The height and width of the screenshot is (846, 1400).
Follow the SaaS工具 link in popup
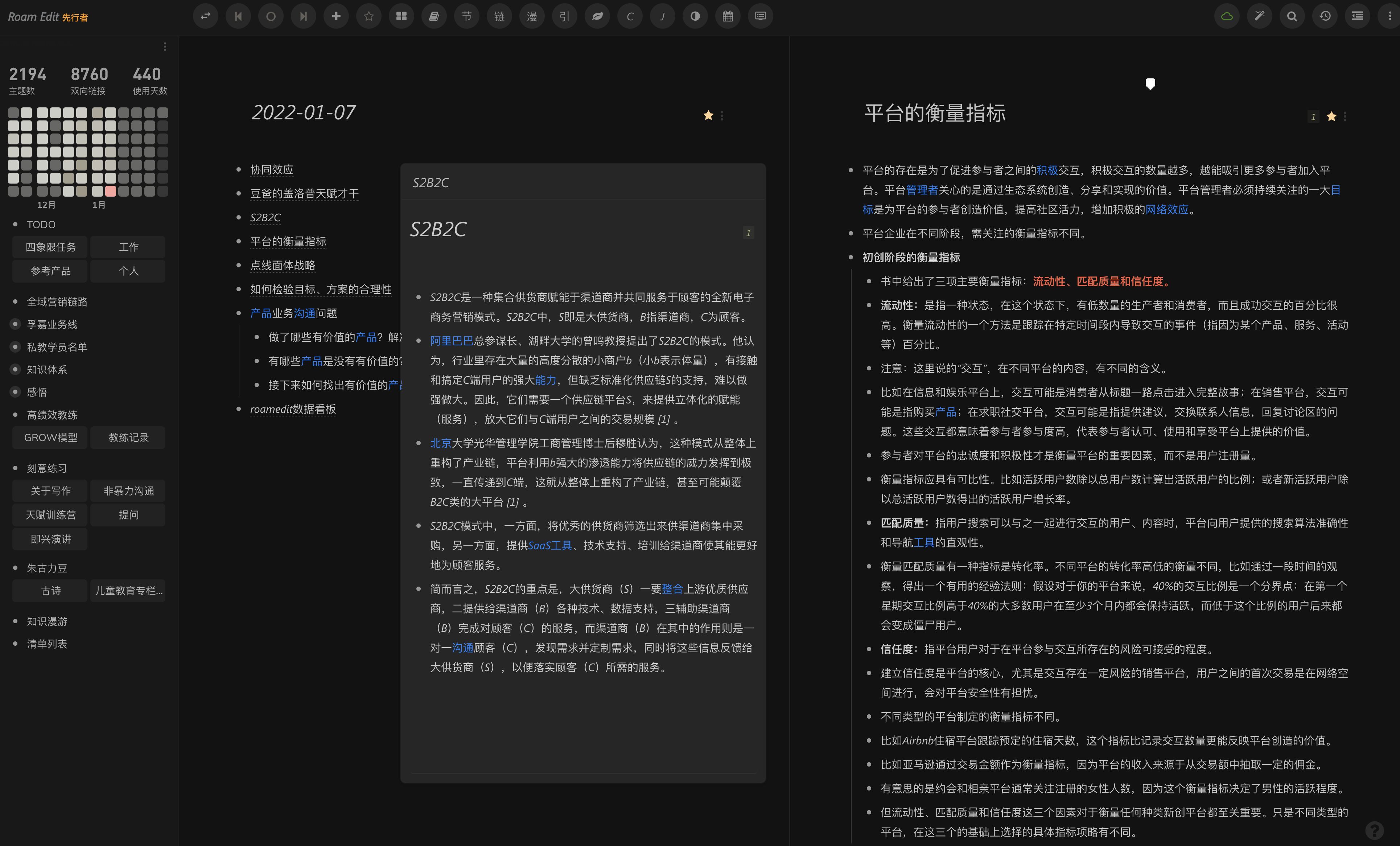550,546
